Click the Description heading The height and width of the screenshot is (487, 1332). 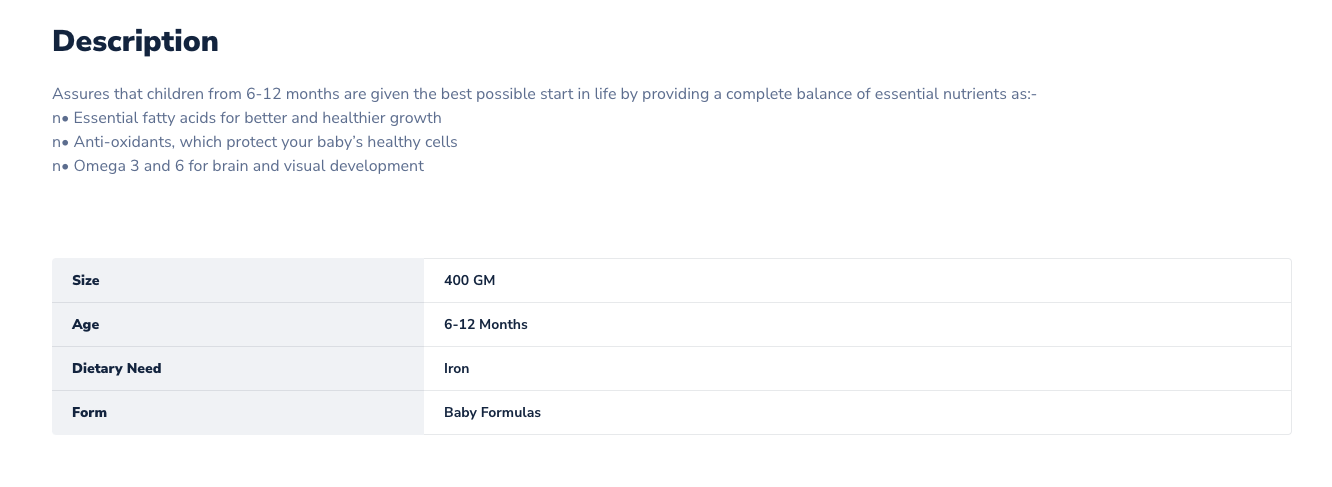[135, 42]
